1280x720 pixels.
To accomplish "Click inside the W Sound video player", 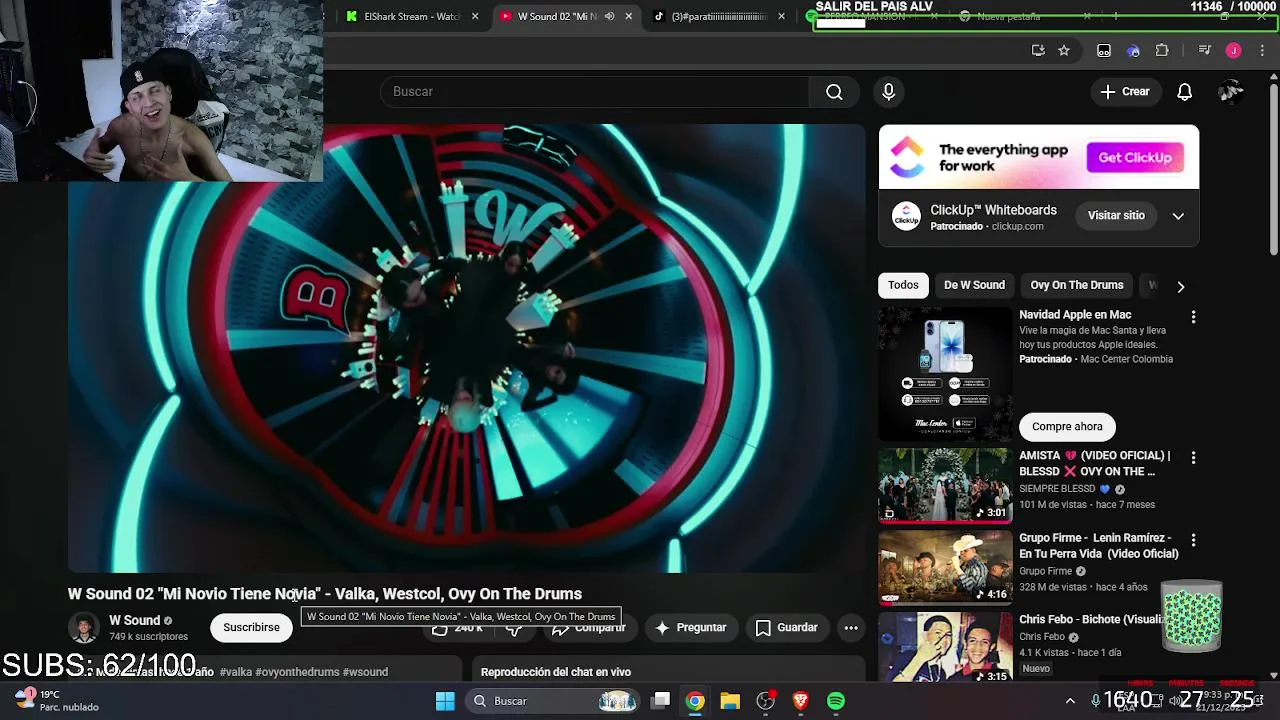I will (x=466, y=348).
